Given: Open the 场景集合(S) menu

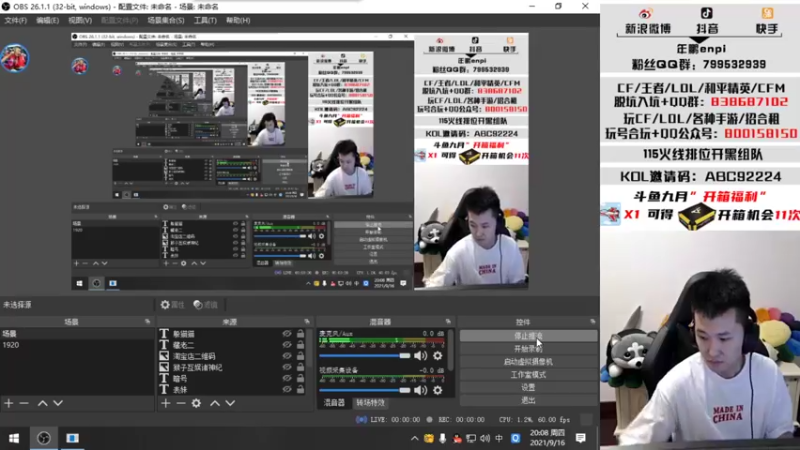Looking at the screenshot, I should (166, 20).
